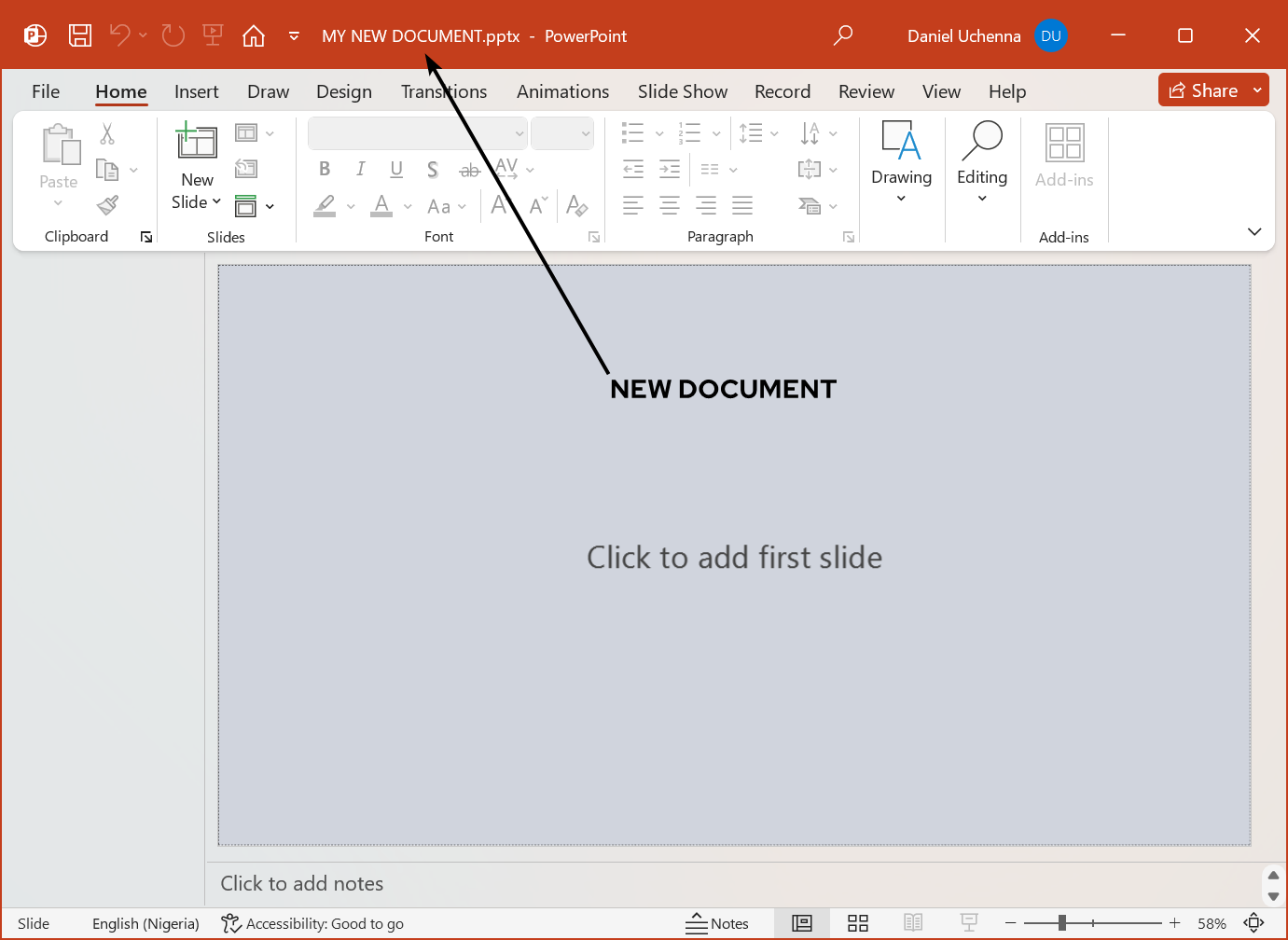Adjust the zoom slider handle
Viewport: 1288px width, 940px height.
(x=1061, y=923)
